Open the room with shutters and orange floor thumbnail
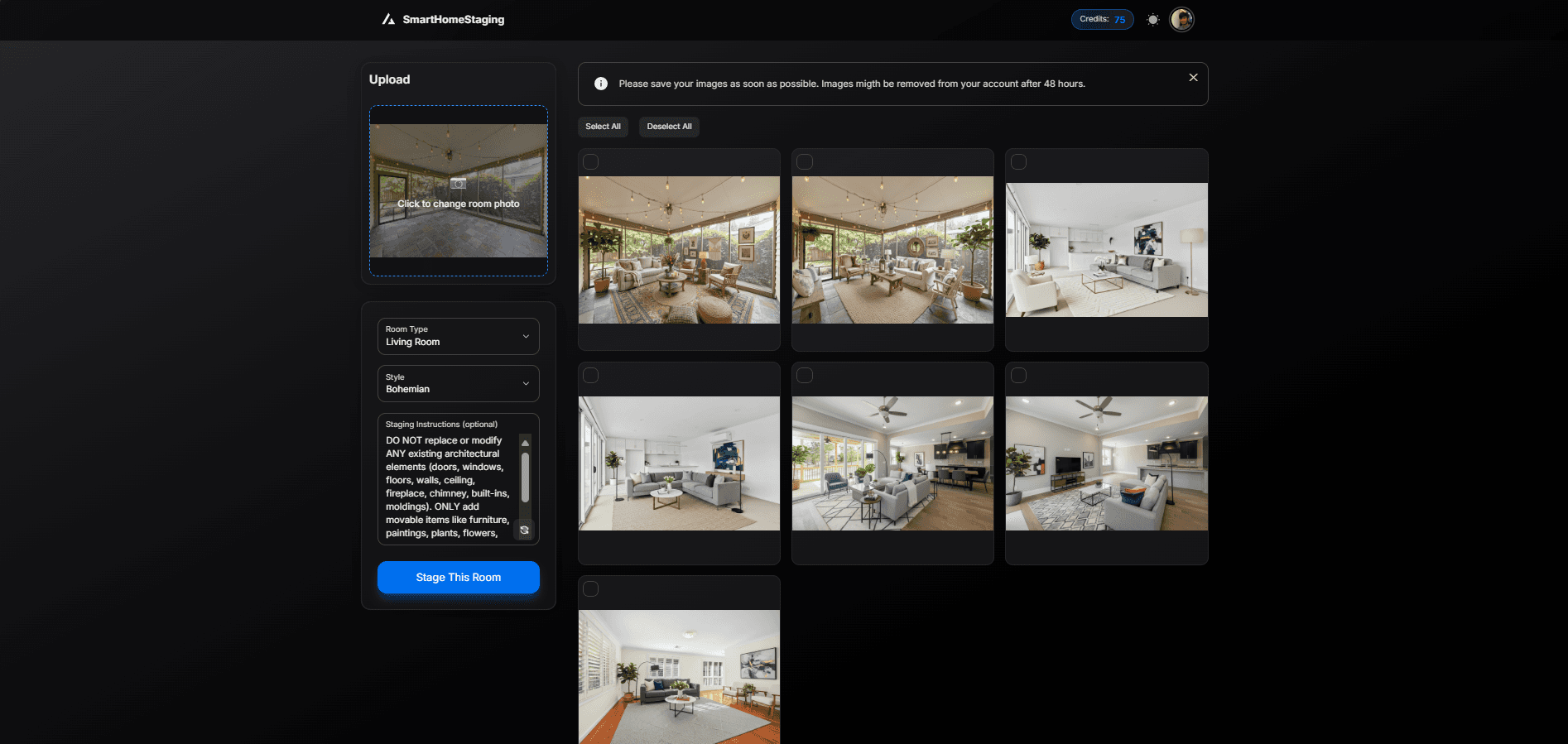Screen dimensions: 1568x744 [679, 677]
